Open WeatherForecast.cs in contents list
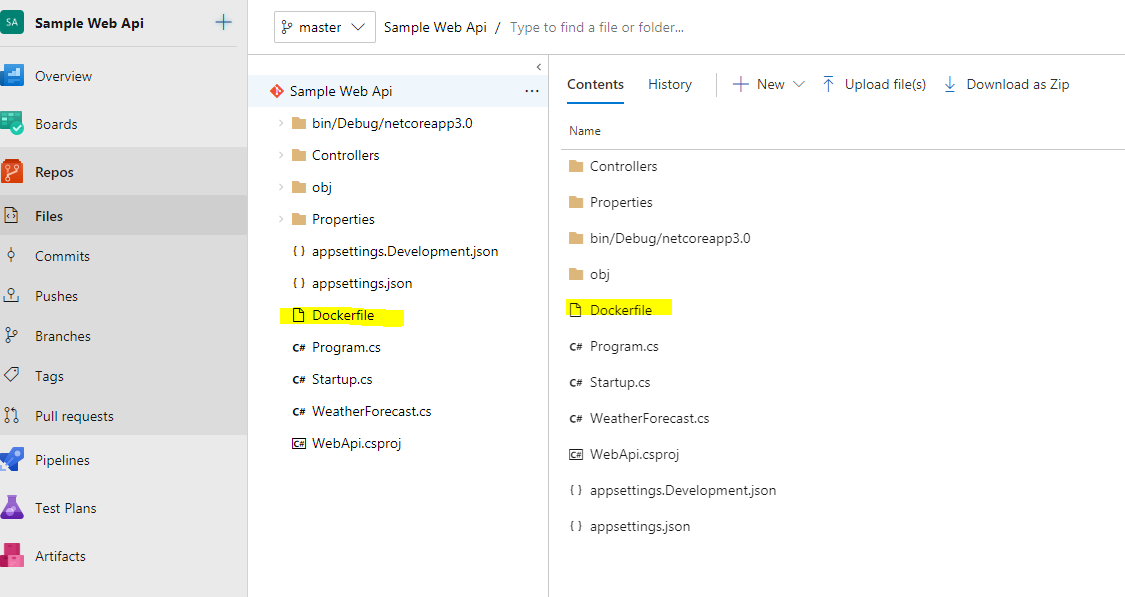 [x=649, y=418]
